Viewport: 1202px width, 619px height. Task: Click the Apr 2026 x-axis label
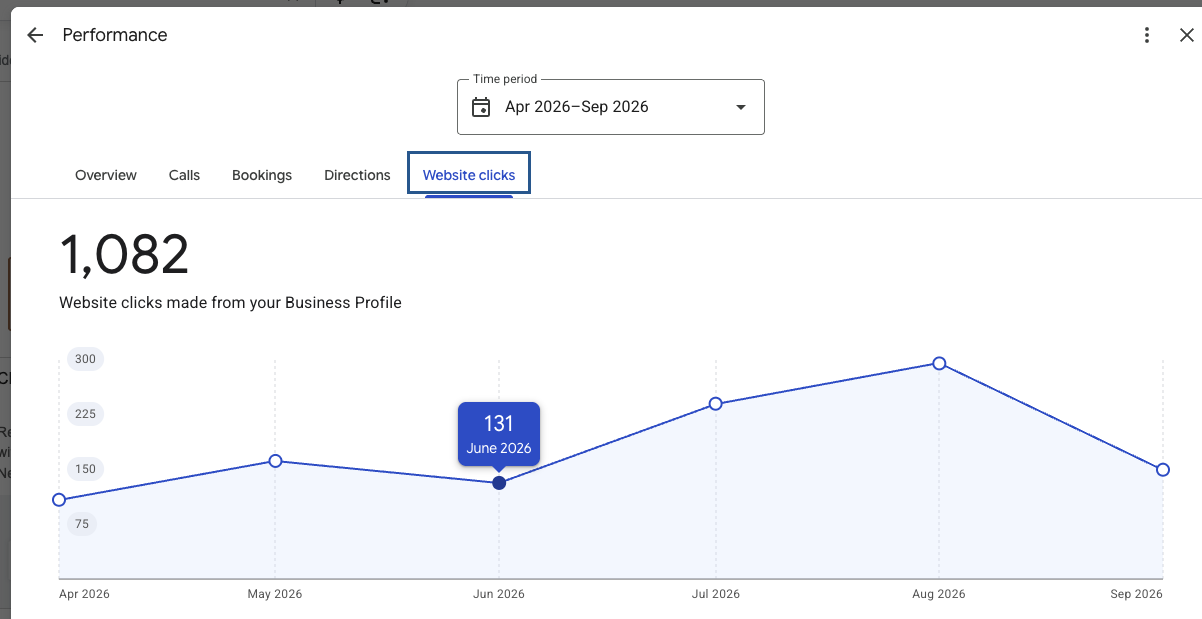pyautogui.click(x=84, y=594)
